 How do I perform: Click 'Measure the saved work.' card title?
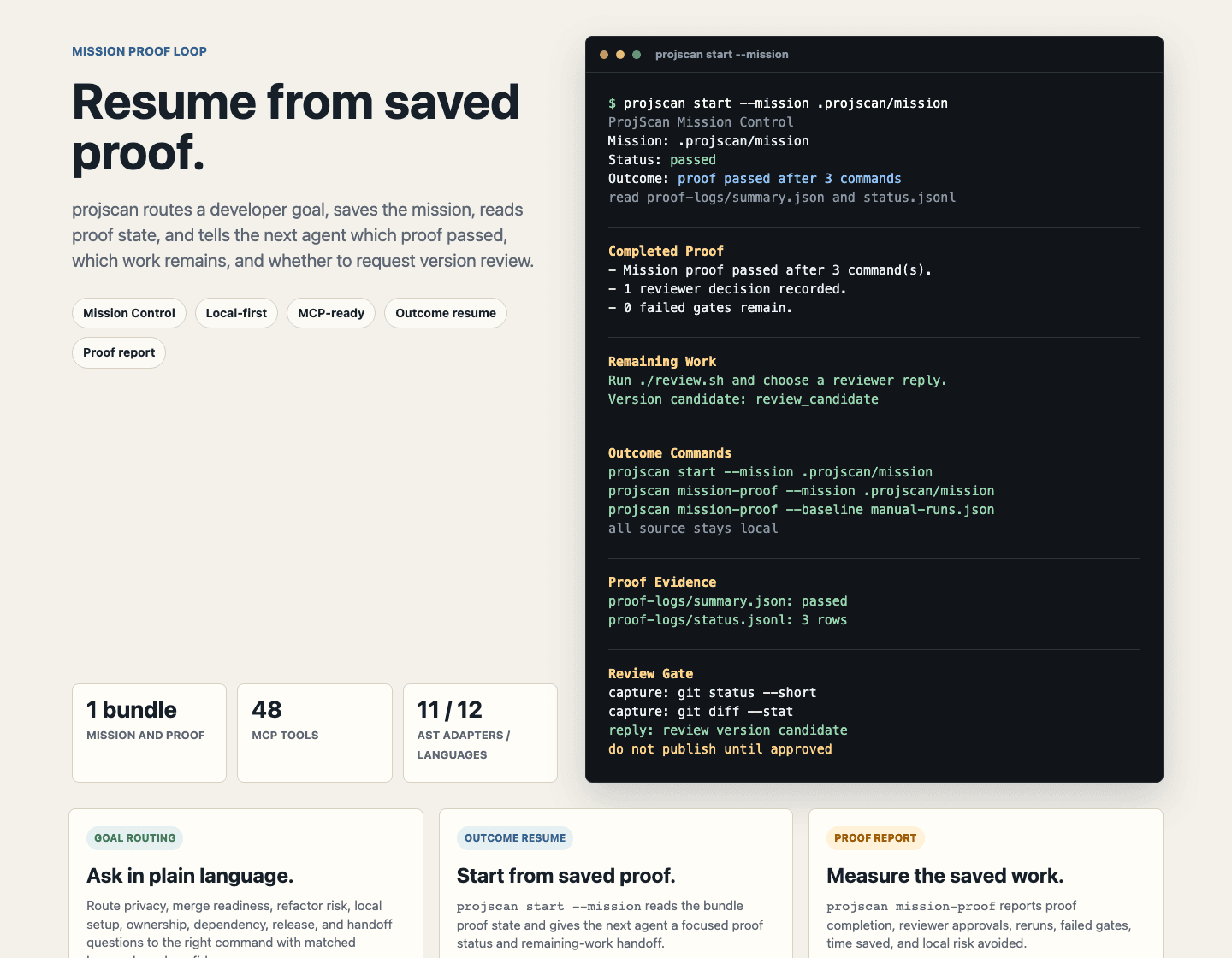pos(945,876)
